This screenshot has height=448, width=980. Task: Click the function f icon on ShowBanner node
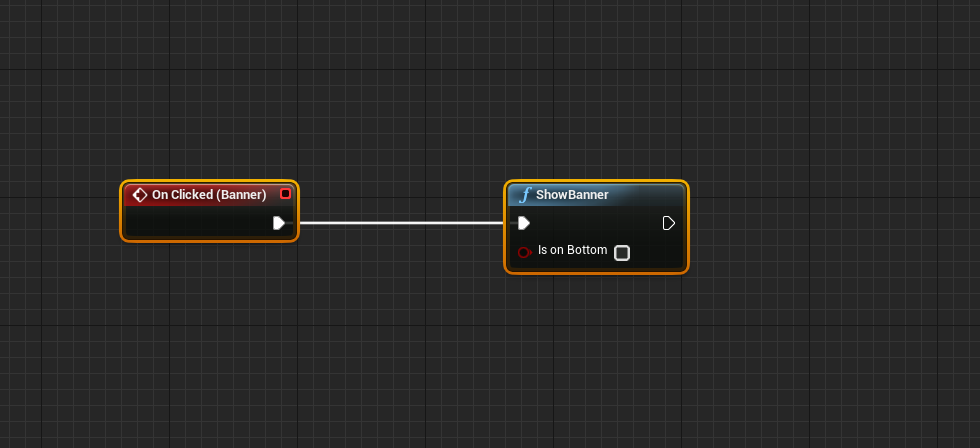tap(525, 195)
